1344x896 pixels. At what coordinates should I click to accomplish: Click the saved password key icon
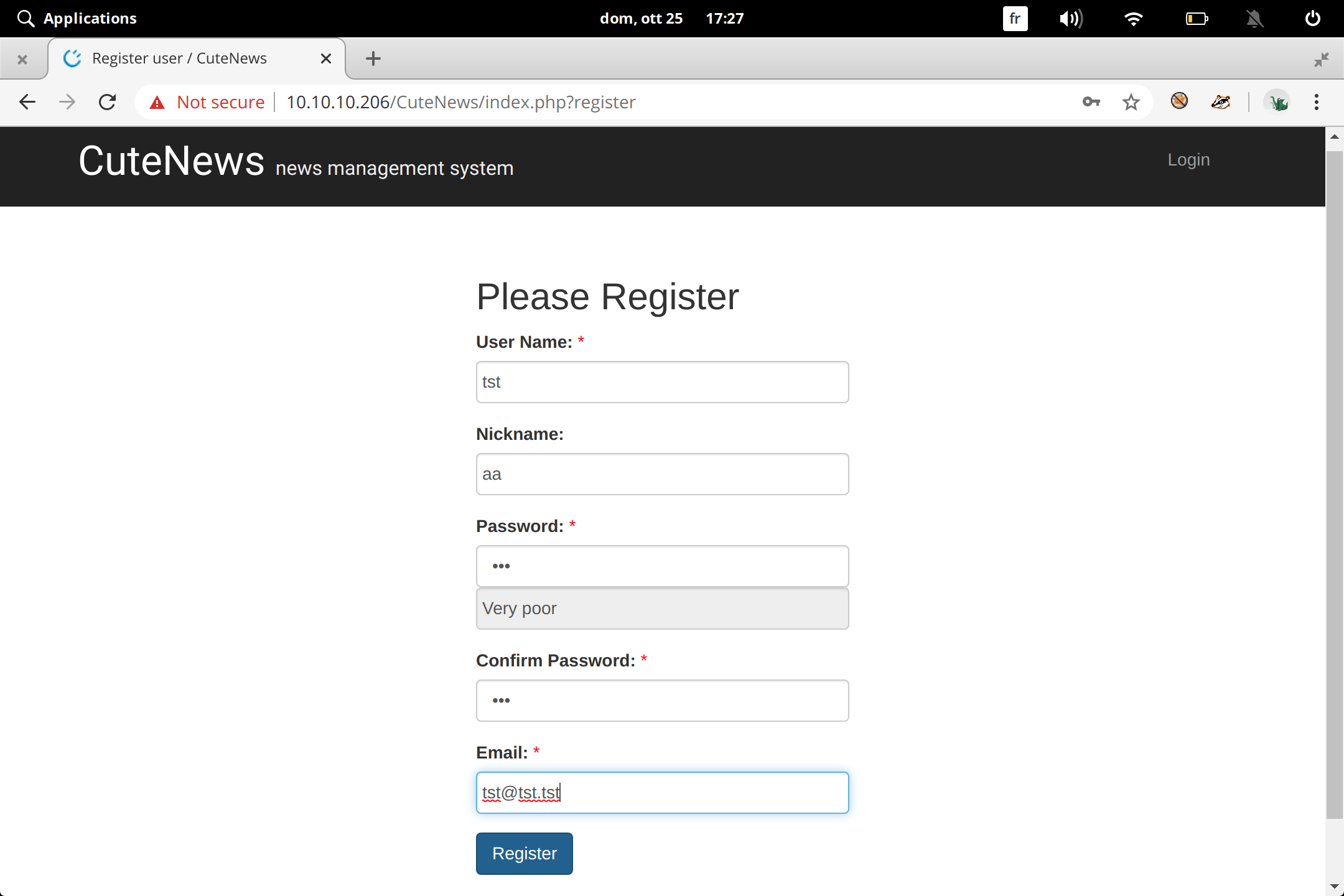coord(1091,102)
